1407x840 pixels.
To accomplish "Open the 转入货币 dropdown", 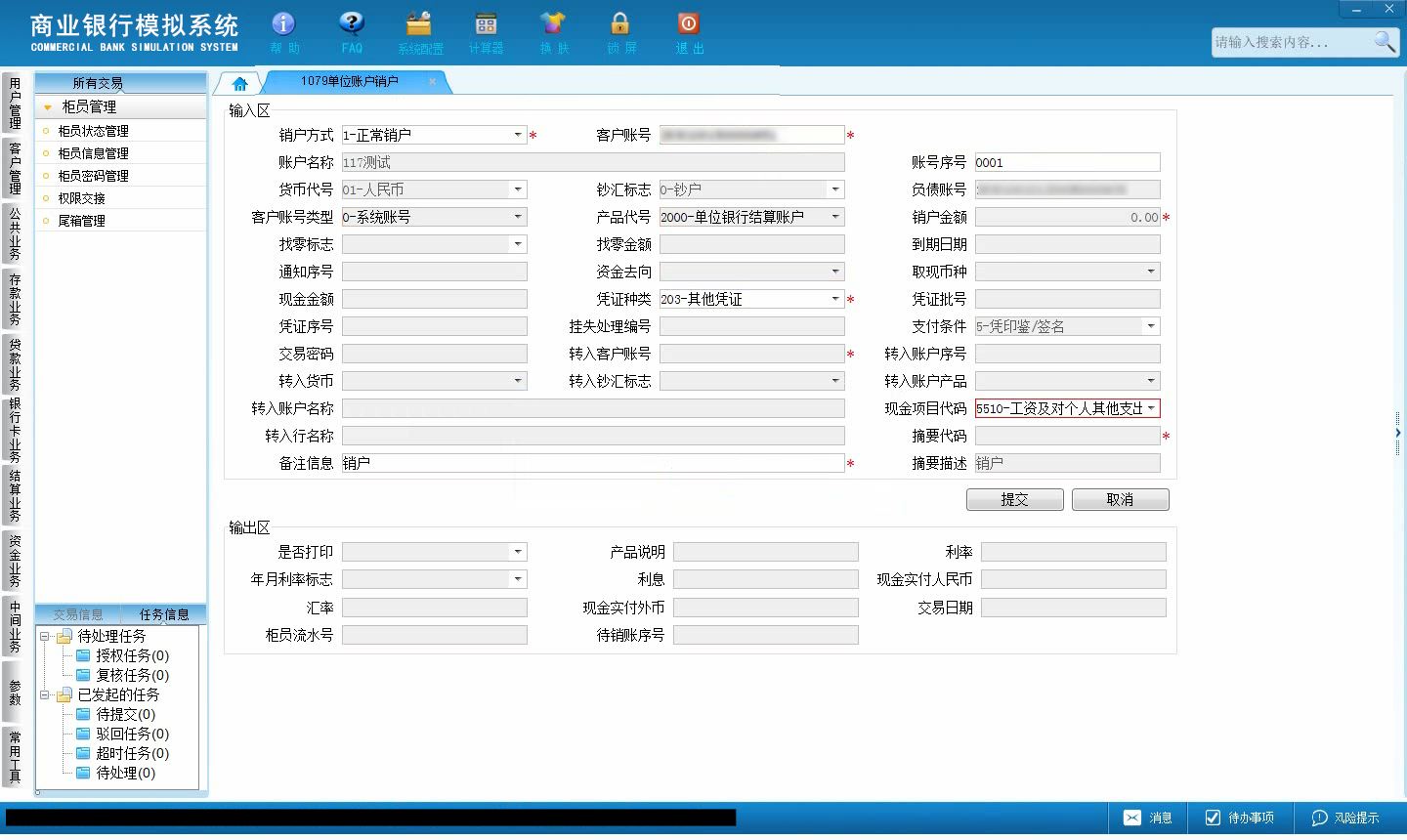I will 518,381.
